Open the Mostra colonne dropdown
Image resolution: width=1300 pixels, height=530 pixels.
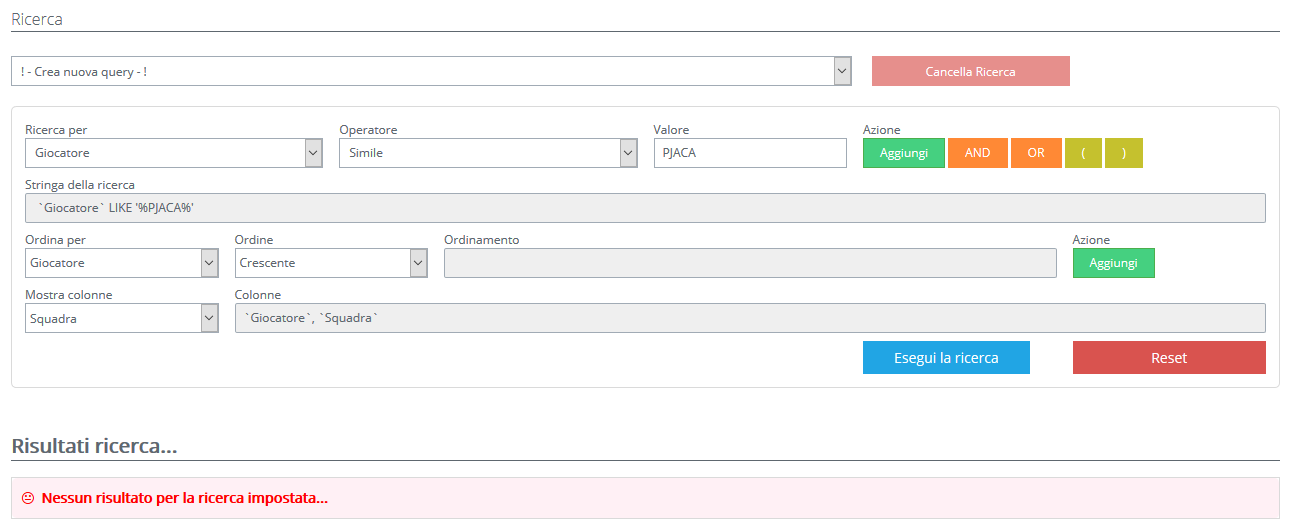pyautogui.click(x=121, y=318)
